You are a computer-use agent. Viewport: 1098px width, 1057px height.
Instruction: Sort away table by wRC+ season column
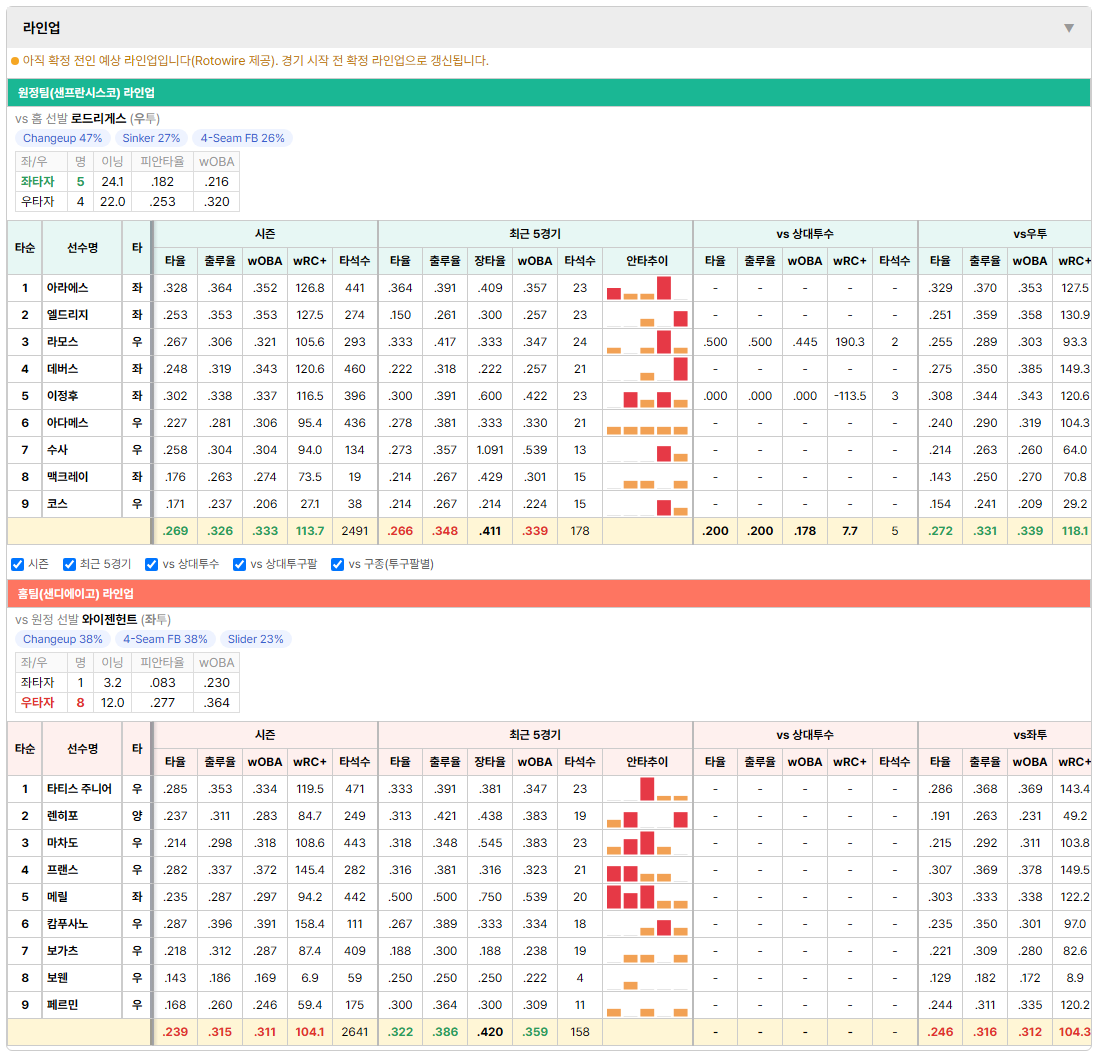point(310,261)
